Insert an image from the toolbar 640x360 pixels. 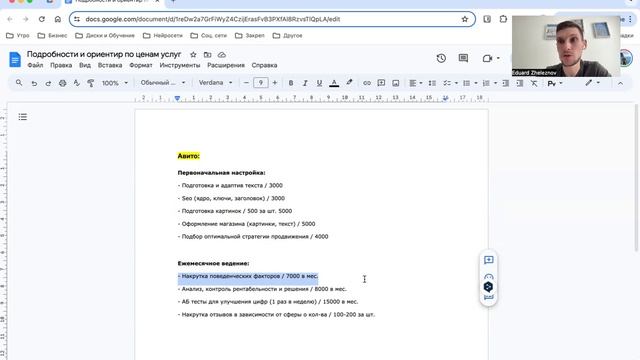(x=396, y=83)
